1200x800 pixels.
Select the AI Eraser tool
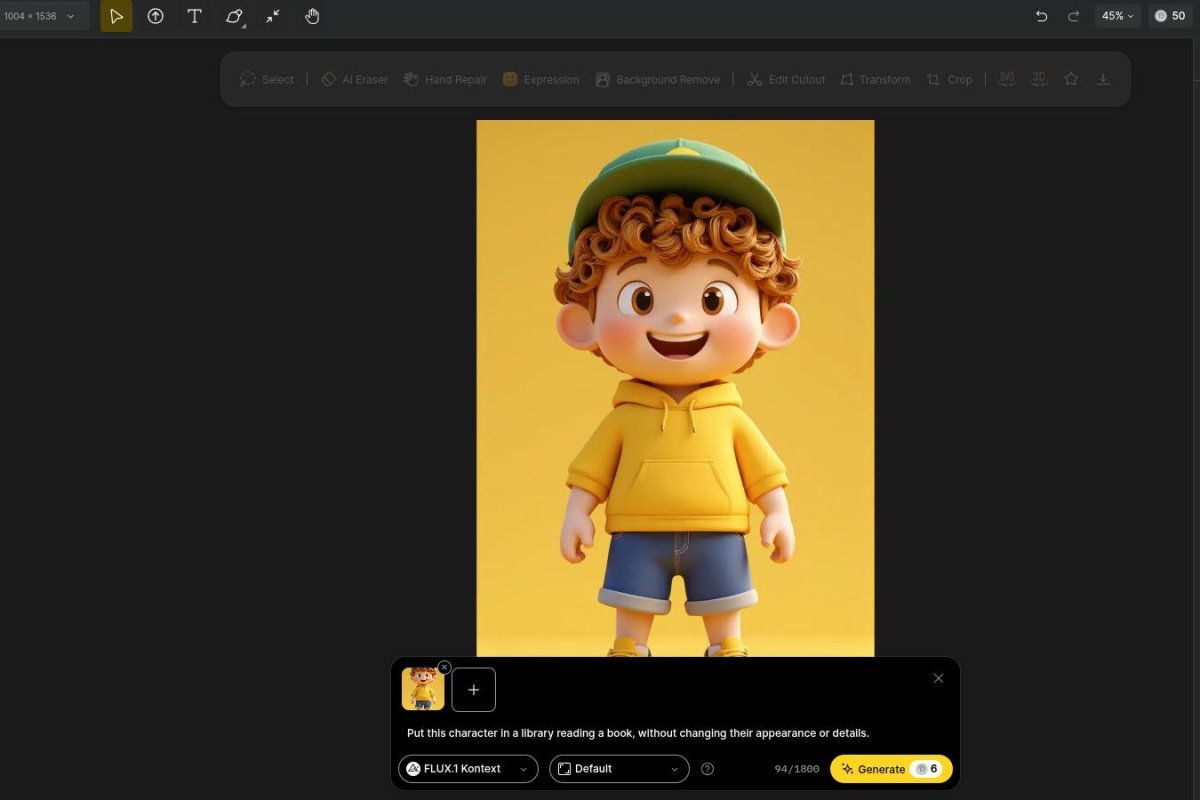354,79
